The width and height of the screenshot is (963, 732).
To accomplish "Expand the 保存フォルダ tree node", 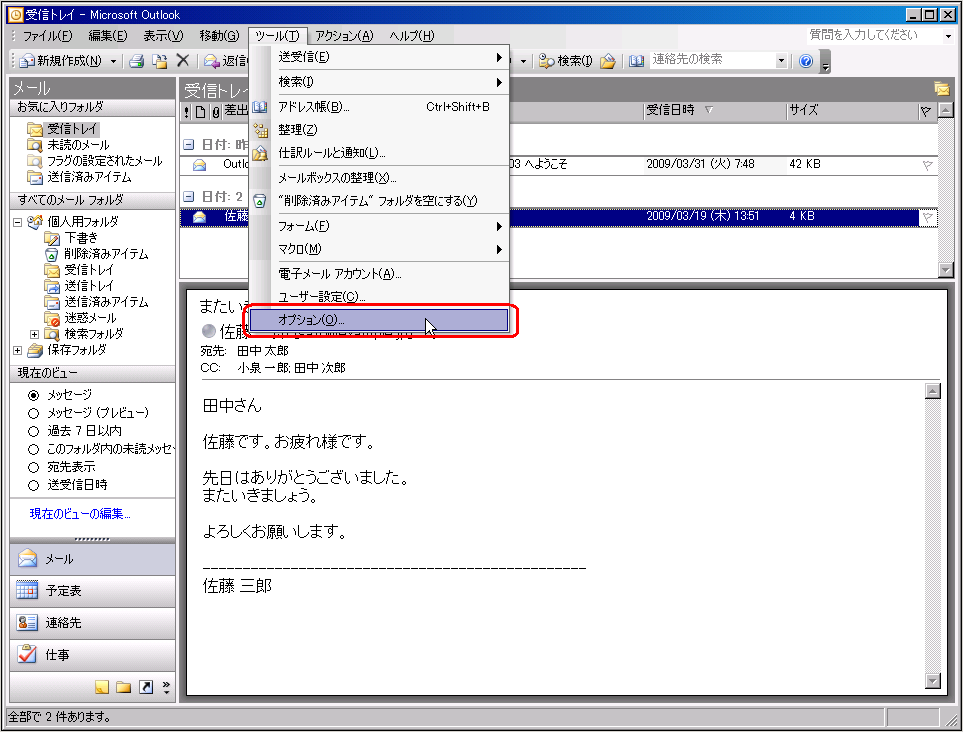I will 18,351.
